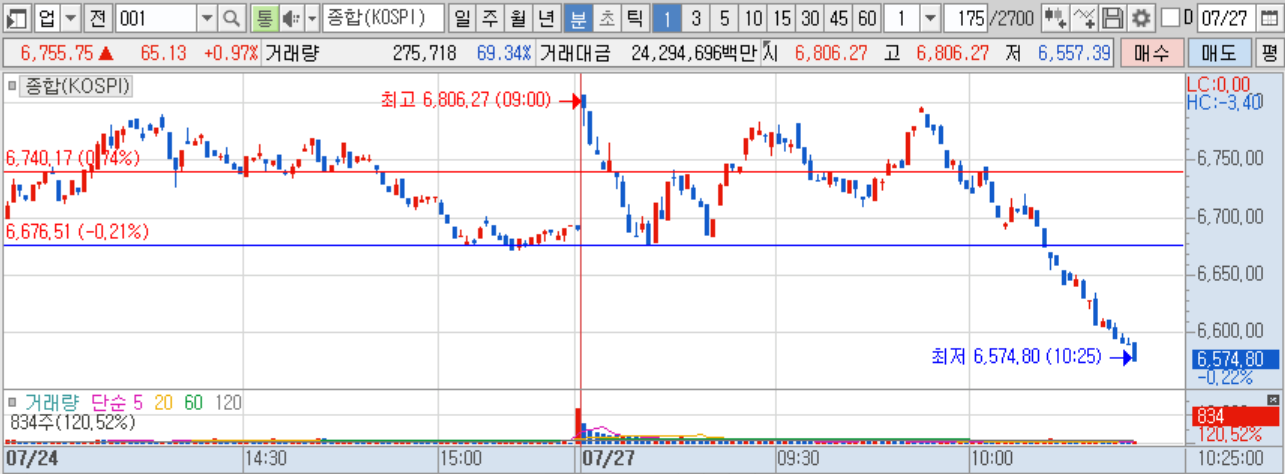Viewport: 1285px width, 474px height.
Task: Open the custom interval dropdown showing 1
Action: coord(930,17)
